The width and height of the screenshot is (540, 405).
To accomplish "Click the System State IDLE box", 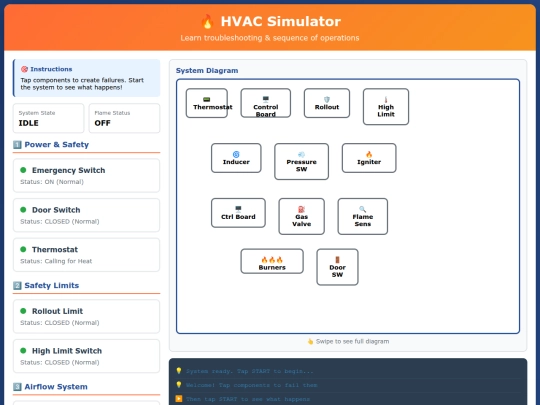I will (49, 118).
